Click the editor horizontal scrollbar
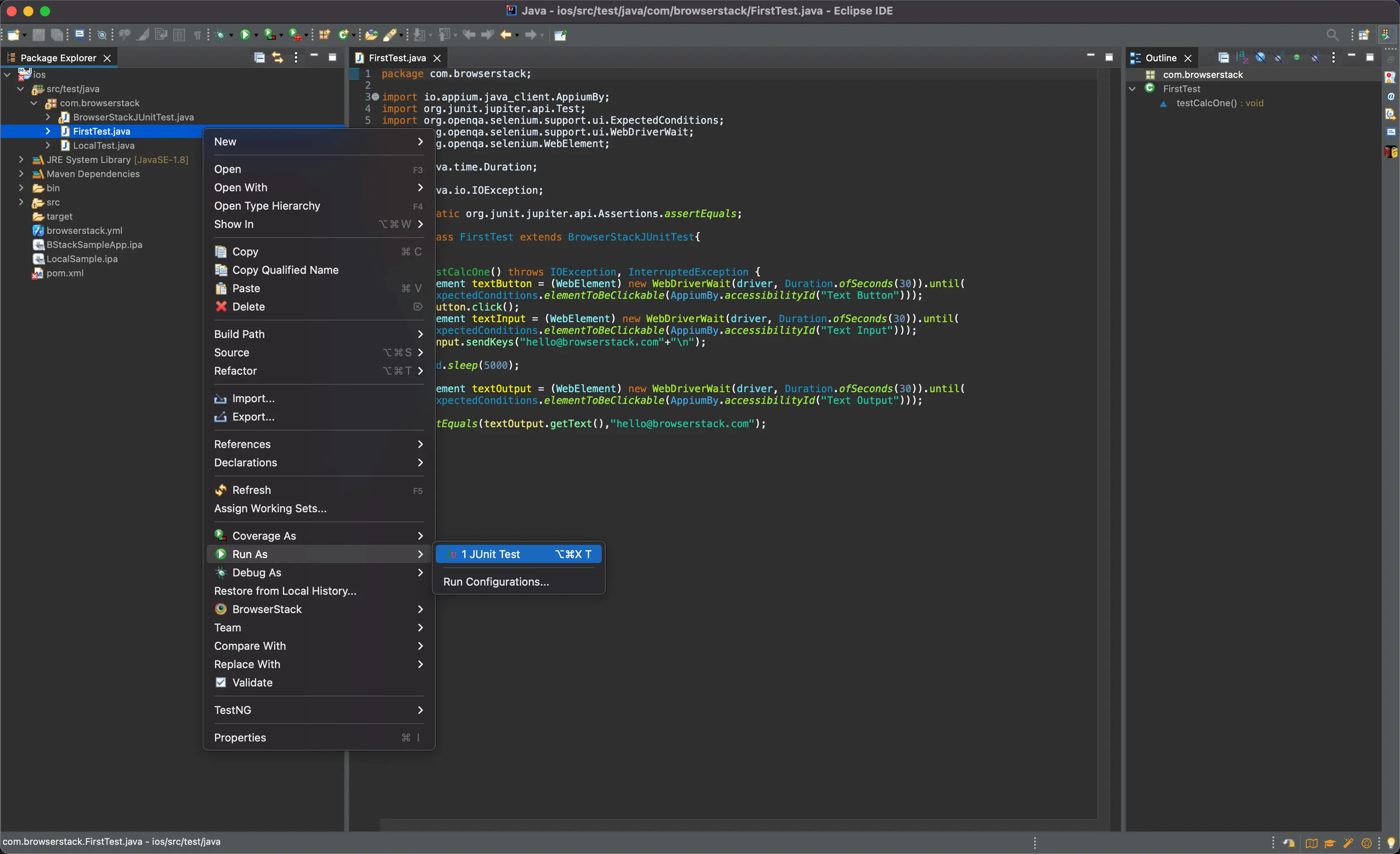The width and height of the screenshot is (1400, 854). (x=739, y=824)
